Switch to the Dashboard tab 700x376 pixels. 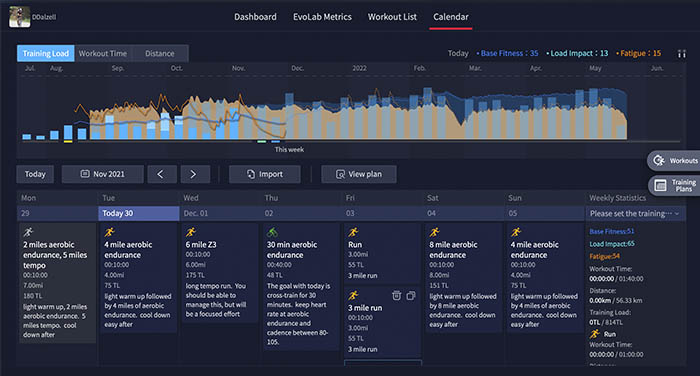tap(255, 17)
